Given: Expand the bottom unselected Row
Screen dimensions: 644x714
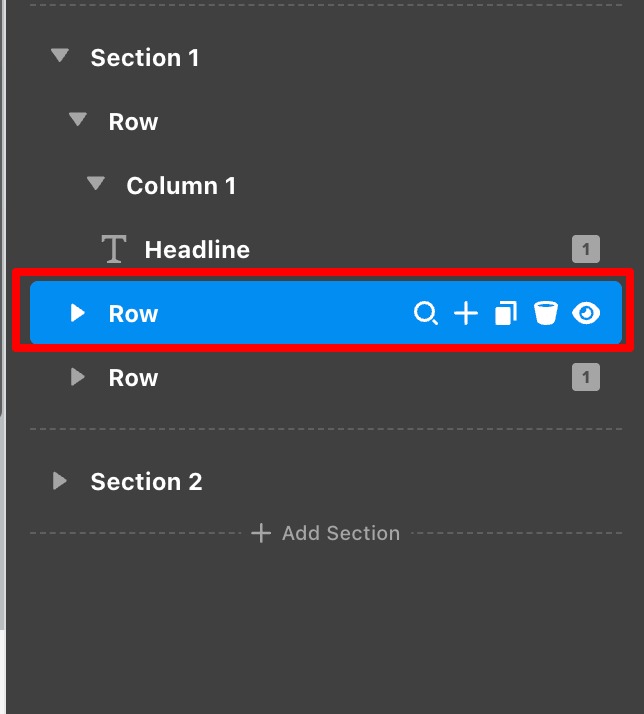Looking at the screenshot, I should coord(78,377).
